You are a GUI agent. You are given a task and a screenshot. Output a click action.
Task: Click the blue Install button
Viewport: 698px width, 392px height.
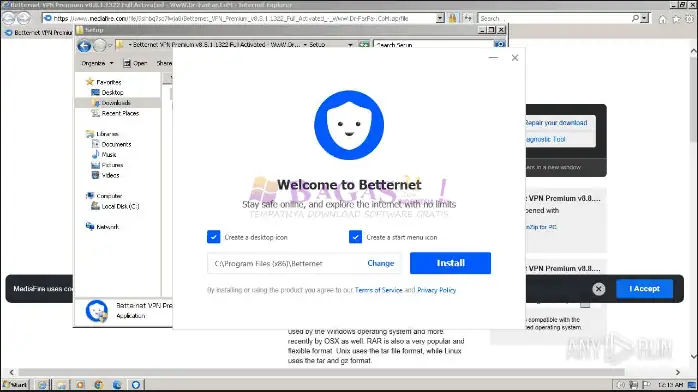450,263
